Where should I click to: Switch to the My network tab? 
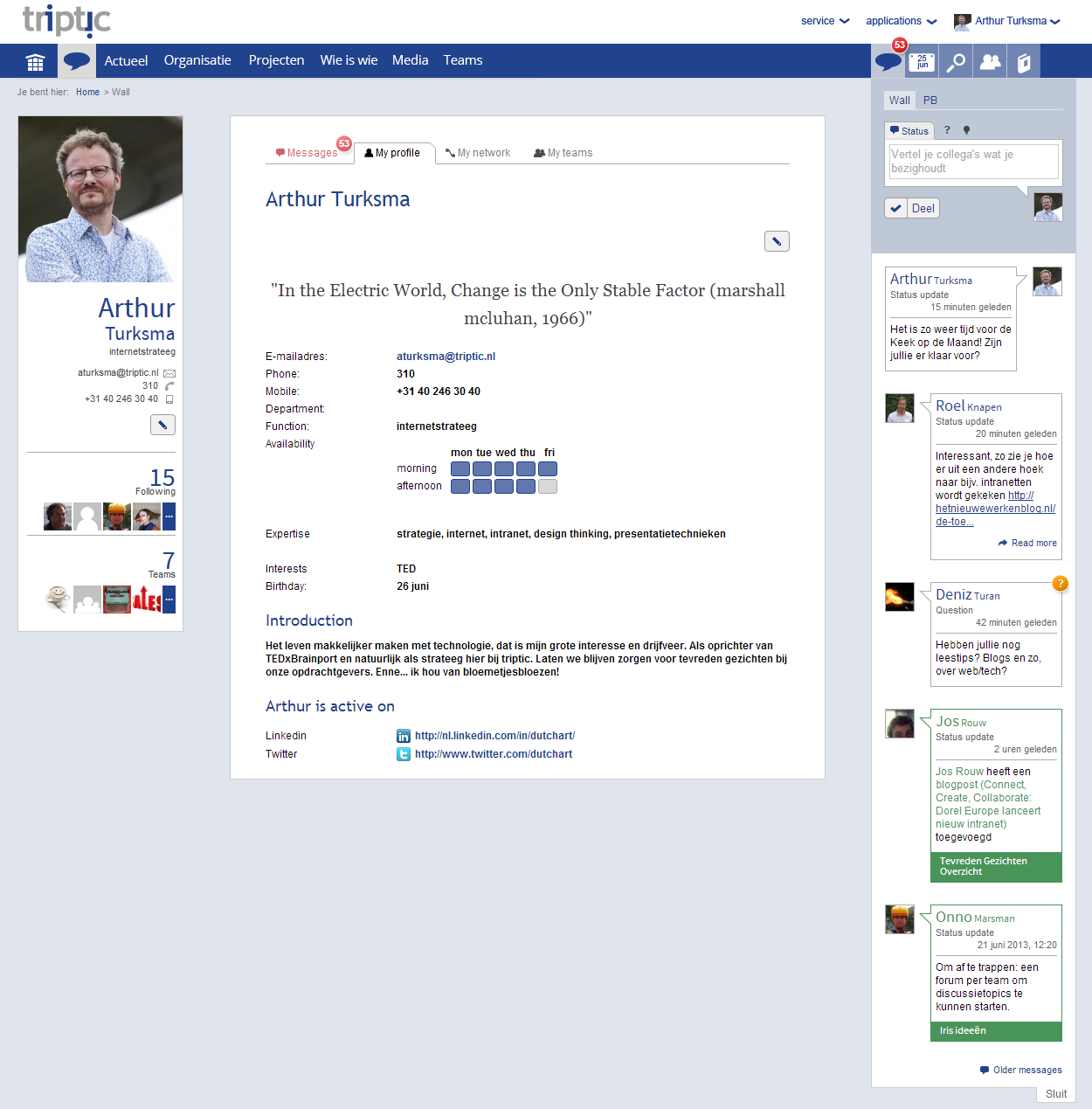pyautogui.click(x=483, y=152)
